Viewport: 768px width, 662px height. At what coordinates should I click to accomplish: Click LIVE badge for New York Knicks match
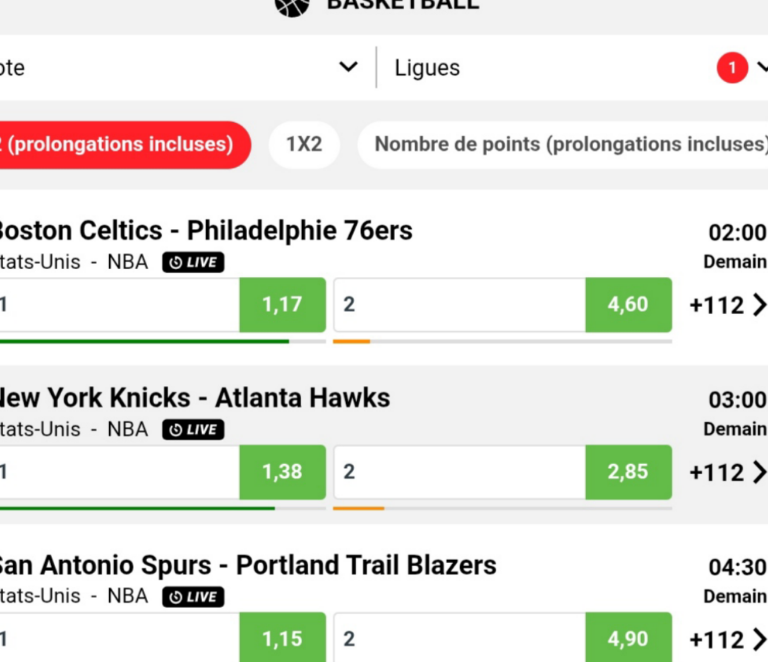click(193, 430)
